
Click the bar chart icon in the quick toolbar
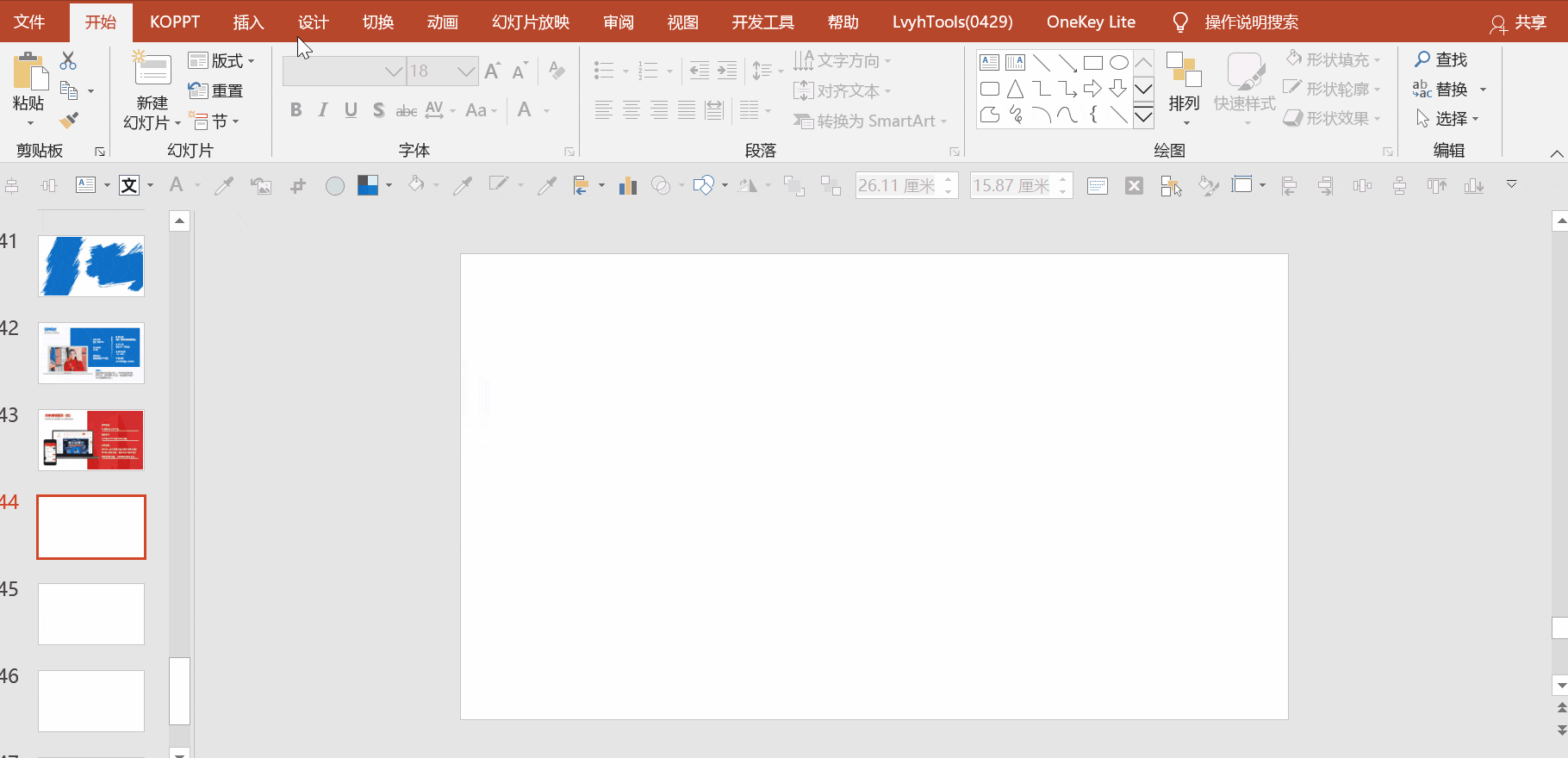coord(628,185)
